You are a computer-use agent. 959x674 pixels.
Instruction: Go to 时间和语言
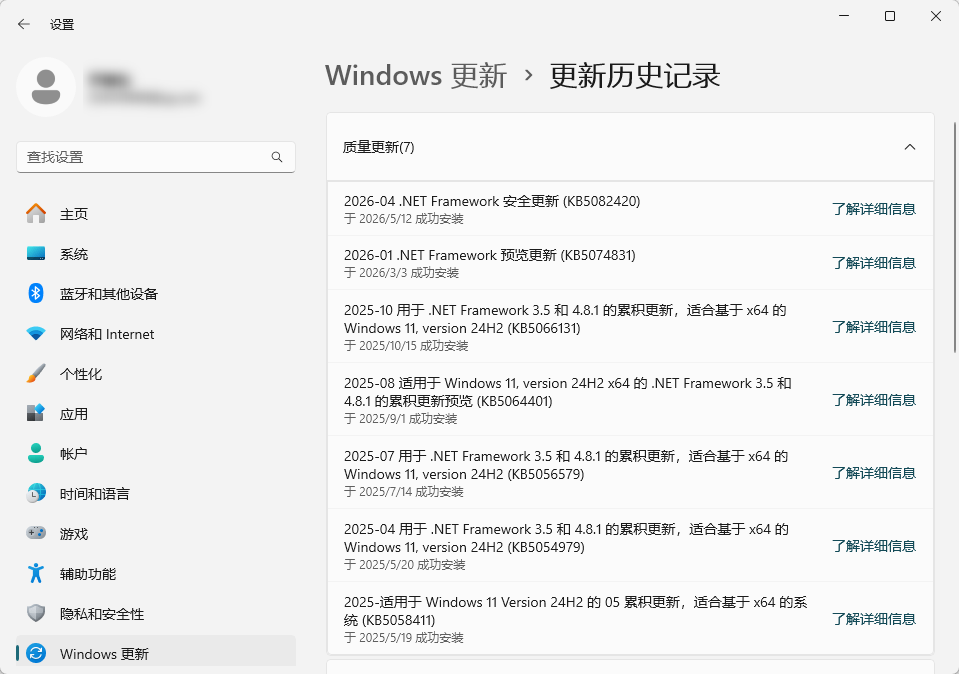click(156, 494)
